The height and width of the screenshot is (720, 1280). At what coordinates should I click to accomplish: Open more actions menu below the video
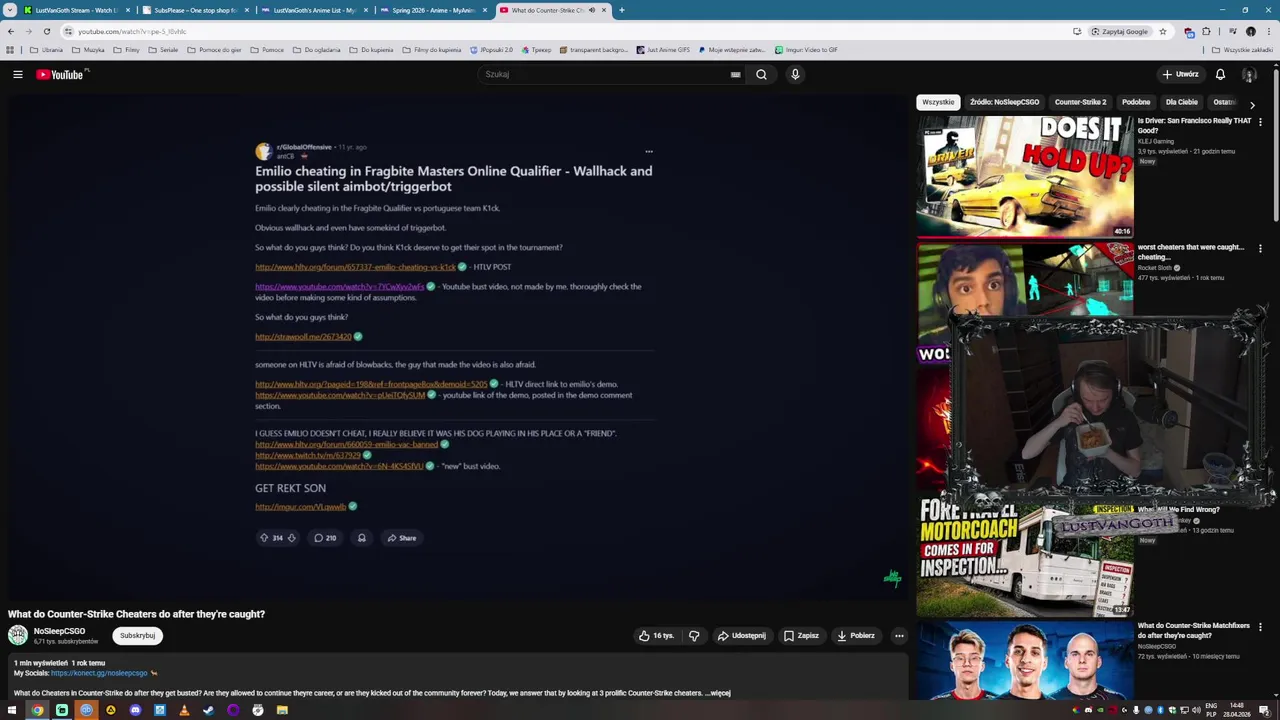pos(899,635)
